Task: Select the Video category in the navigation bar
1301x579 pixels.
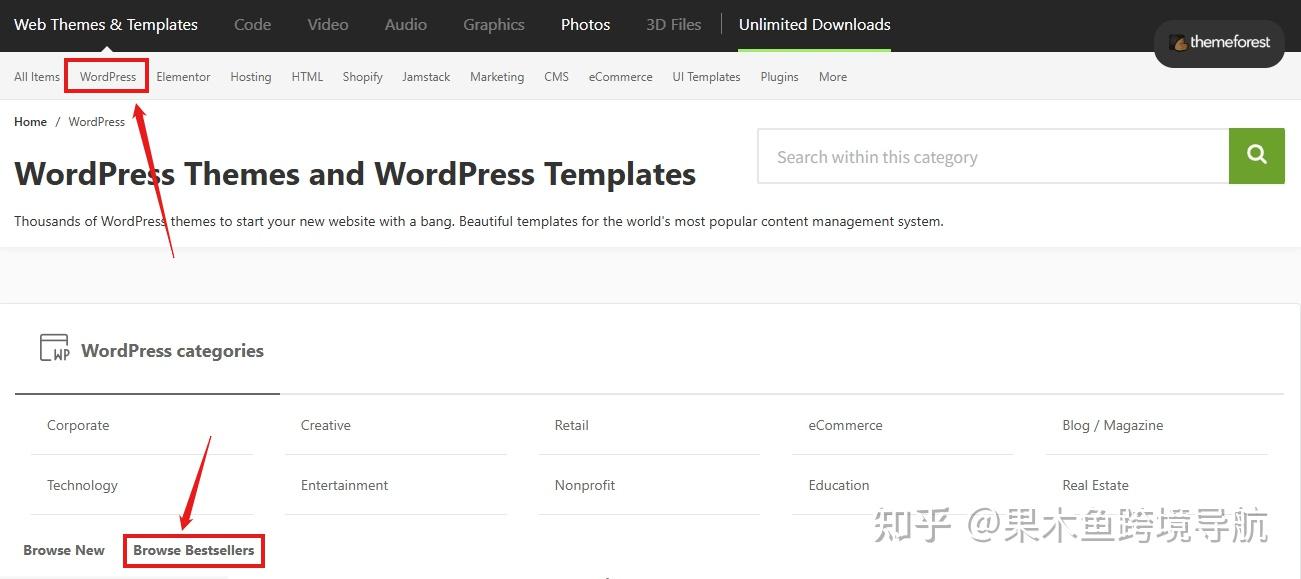Action: coord(327,24)
